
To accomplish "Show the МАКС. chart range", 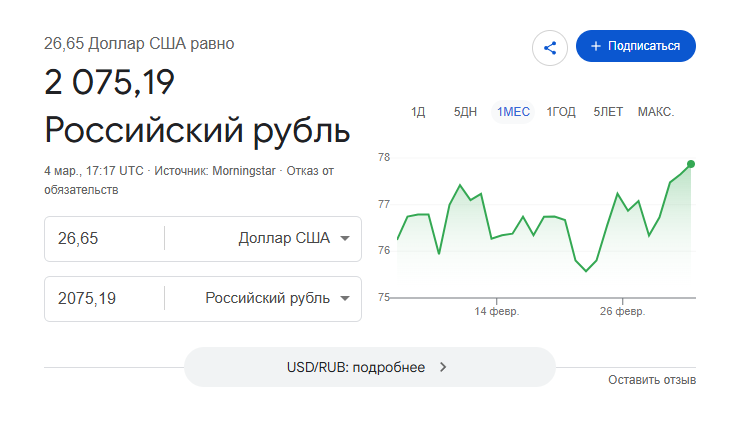I will (x=656, y=112).
